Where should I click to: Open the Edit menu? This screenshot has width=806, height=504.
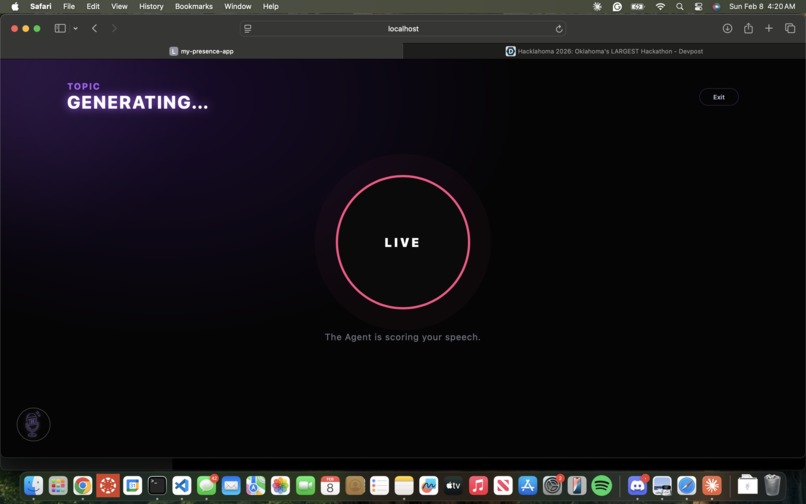coord(93,6)
